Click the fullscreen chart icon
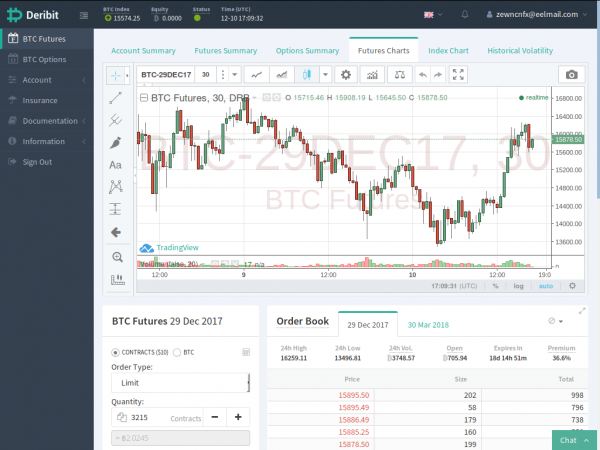The height and width of the screenshot is (450, 600). tap(458, 74)
